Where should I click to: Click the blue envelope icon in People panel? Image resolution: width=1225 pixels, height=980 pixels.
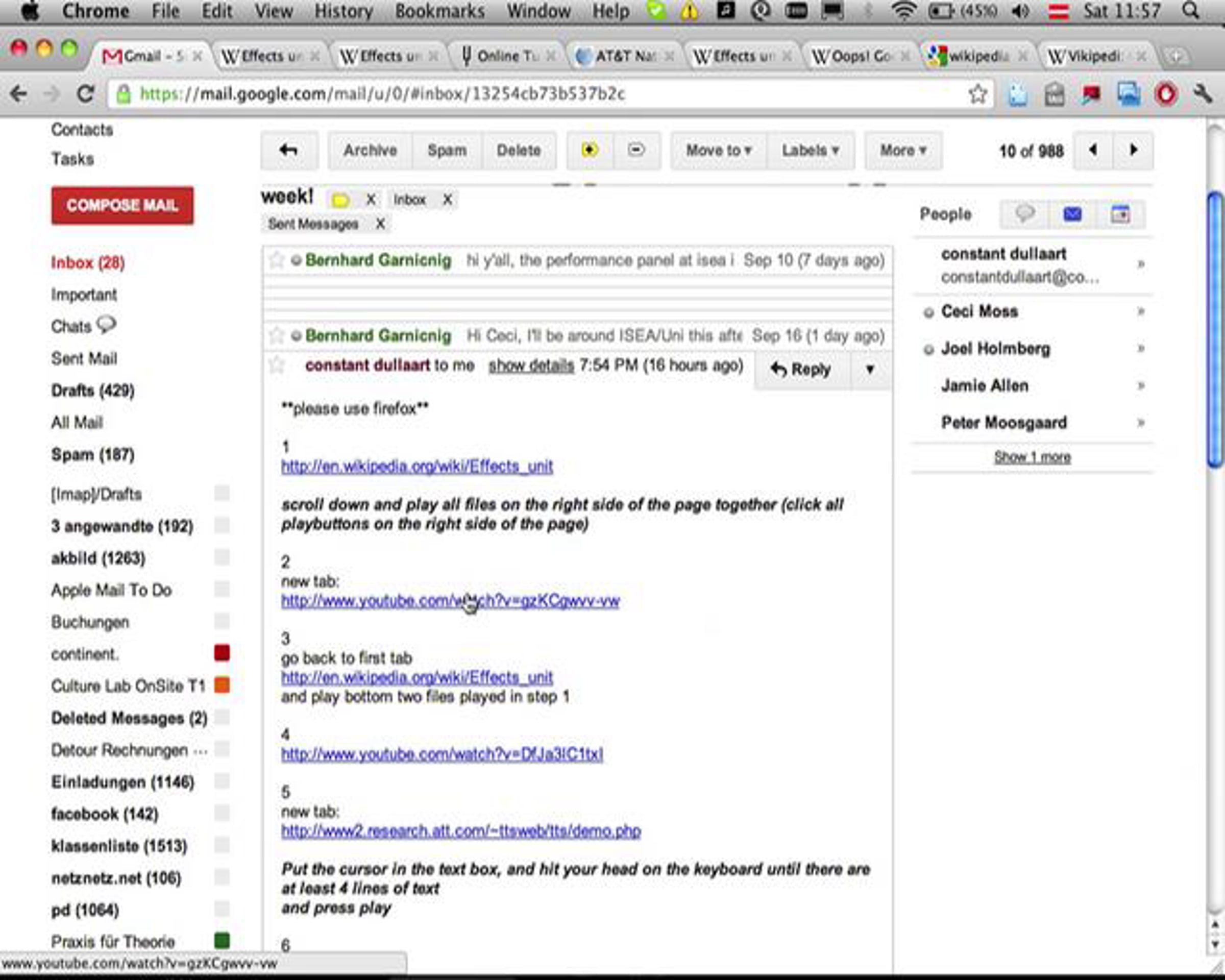[1072, 214]
